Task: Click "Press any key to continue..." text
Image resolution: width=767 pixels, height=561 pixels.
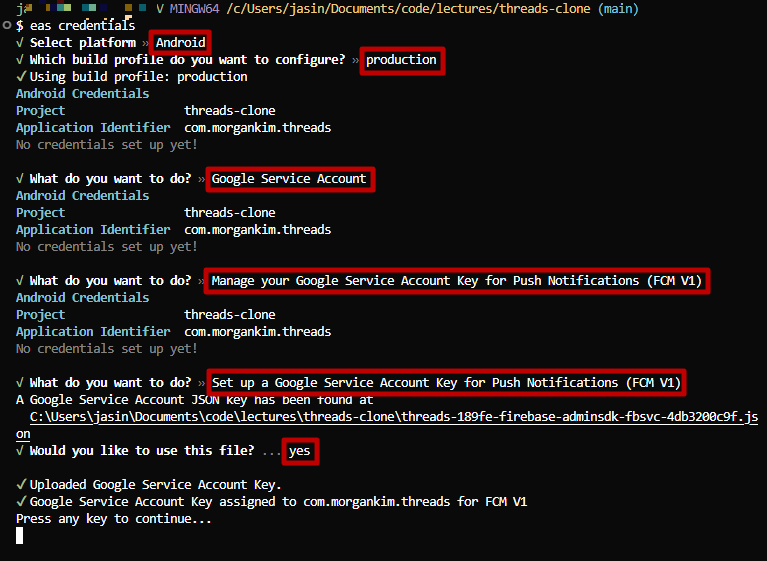Action: point(113,519)
